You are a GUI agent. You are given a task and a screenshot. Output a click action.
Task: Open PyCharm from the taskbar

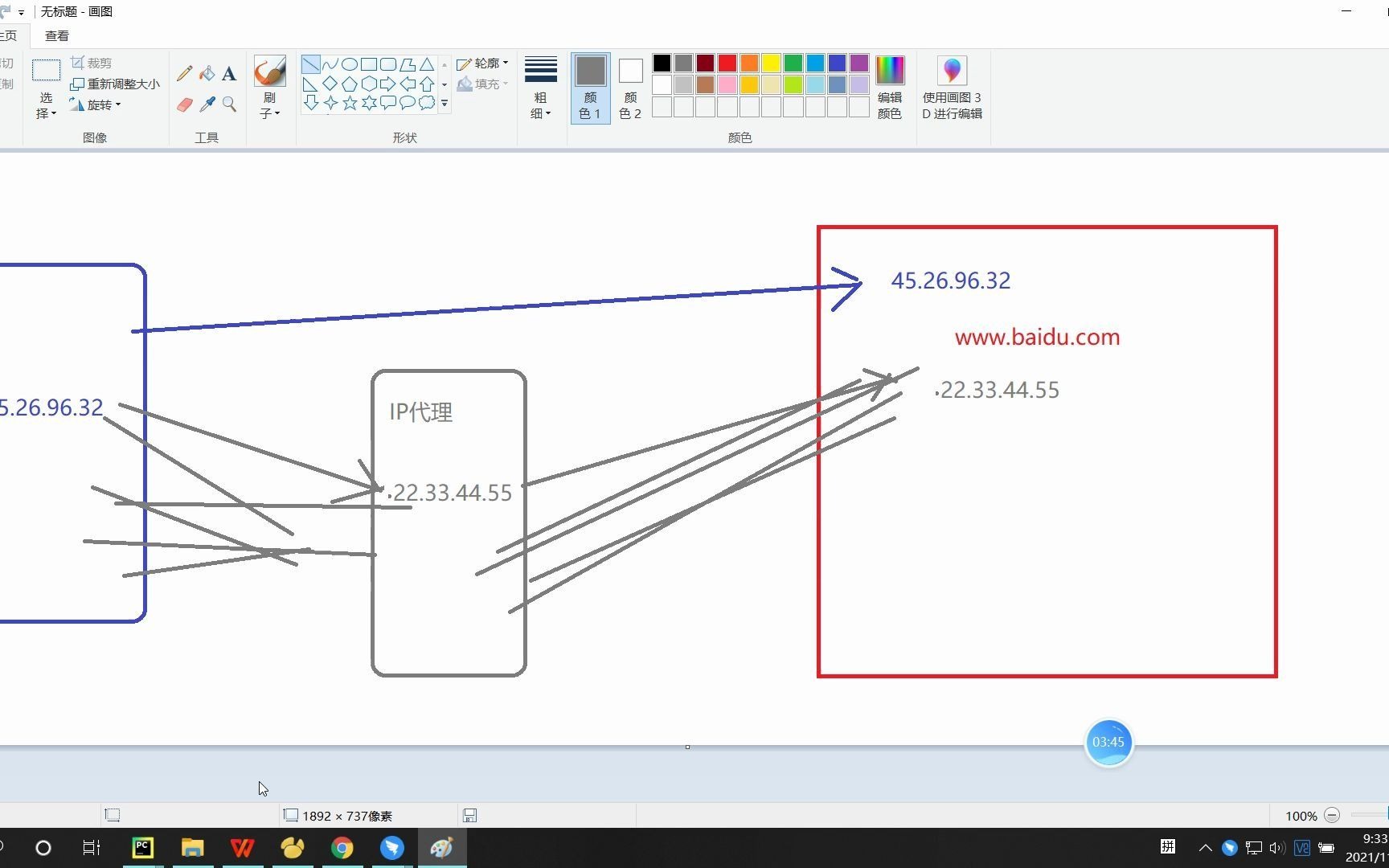[x=142, y=847]
